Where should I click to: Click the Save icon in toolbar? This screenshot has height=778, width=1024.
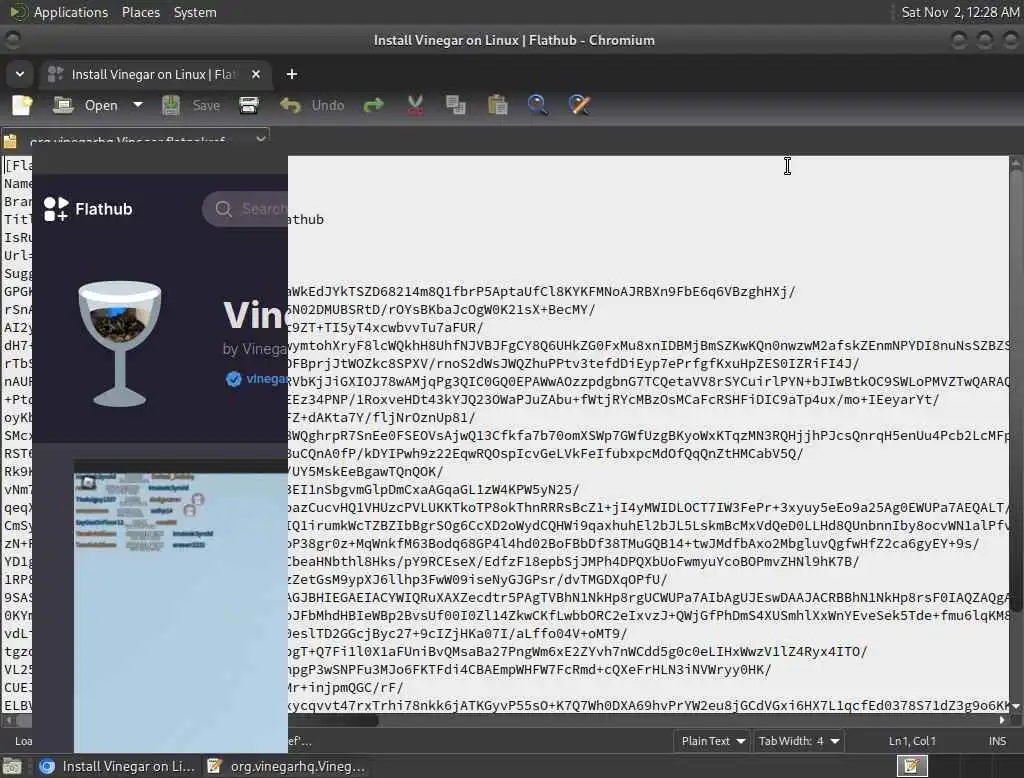(x=170, y=105)
